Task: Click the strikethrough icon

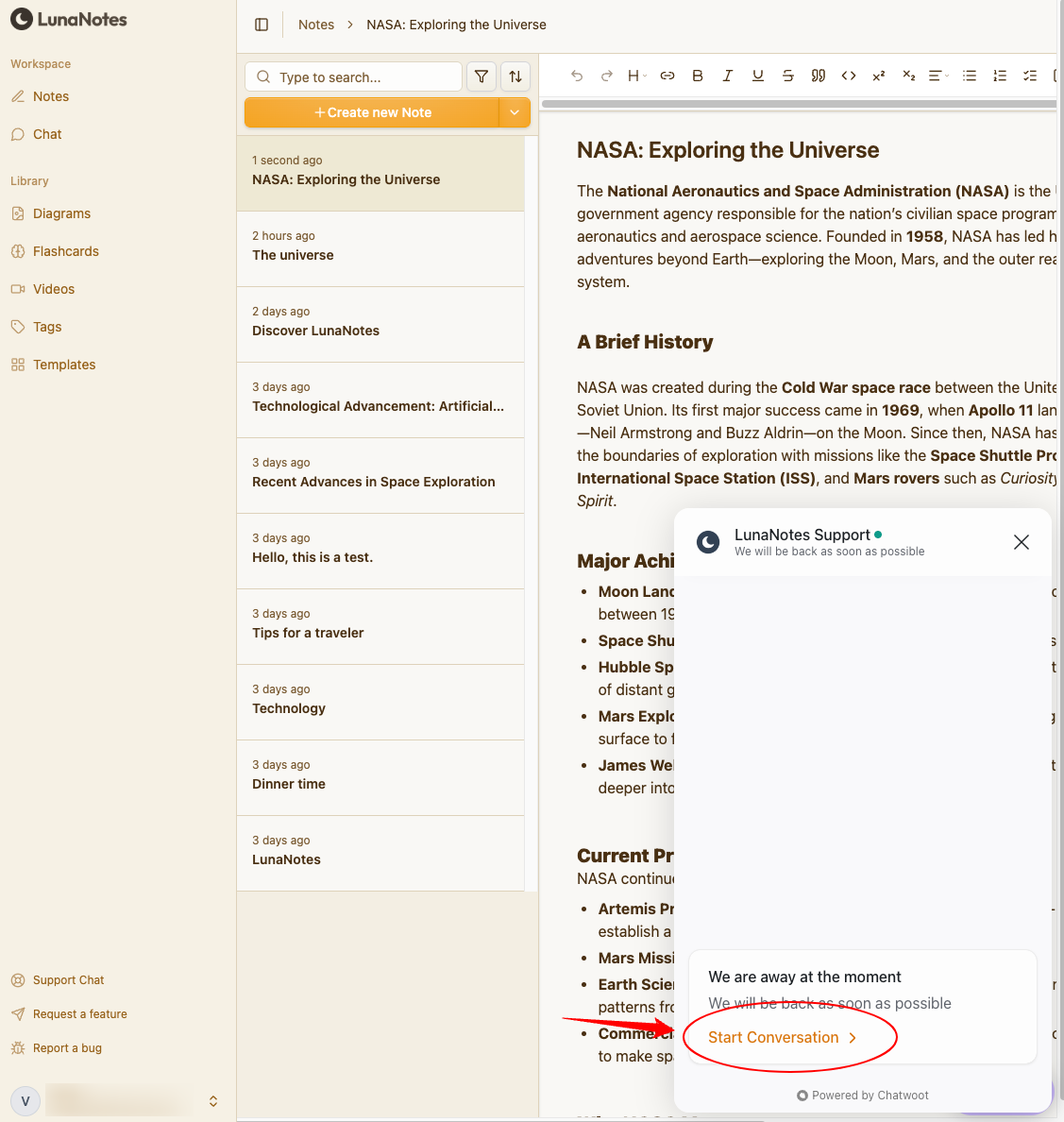Action: 788,76
